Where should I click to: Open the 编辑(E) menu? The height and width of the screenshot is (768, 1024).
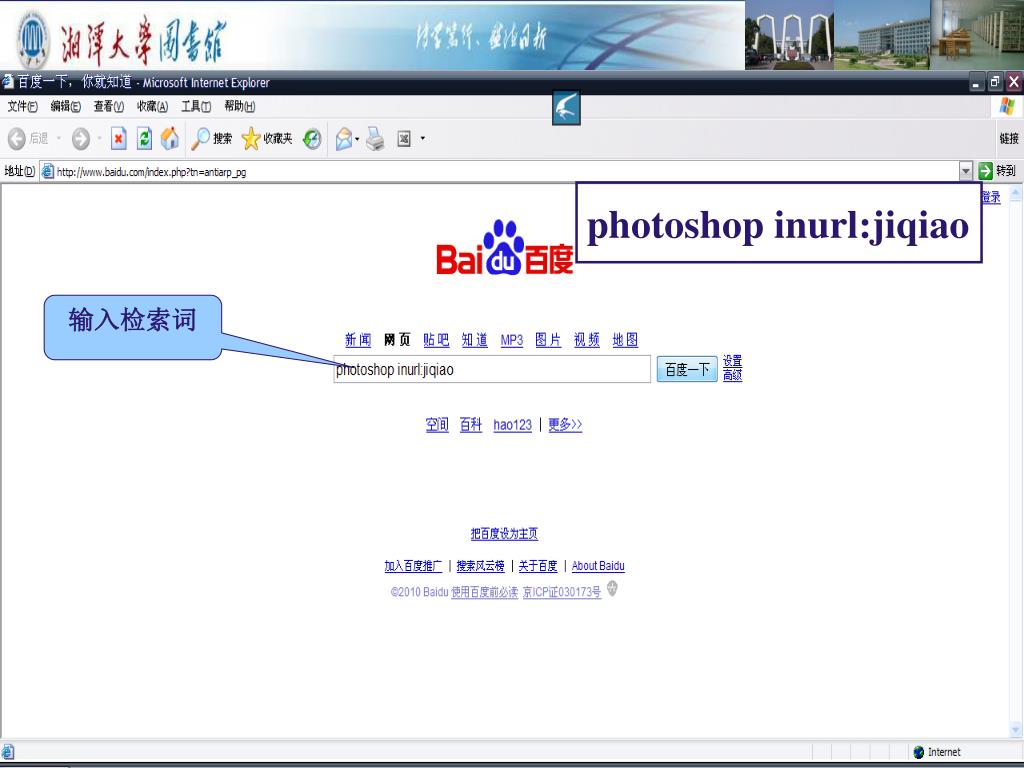coord(65,106)
